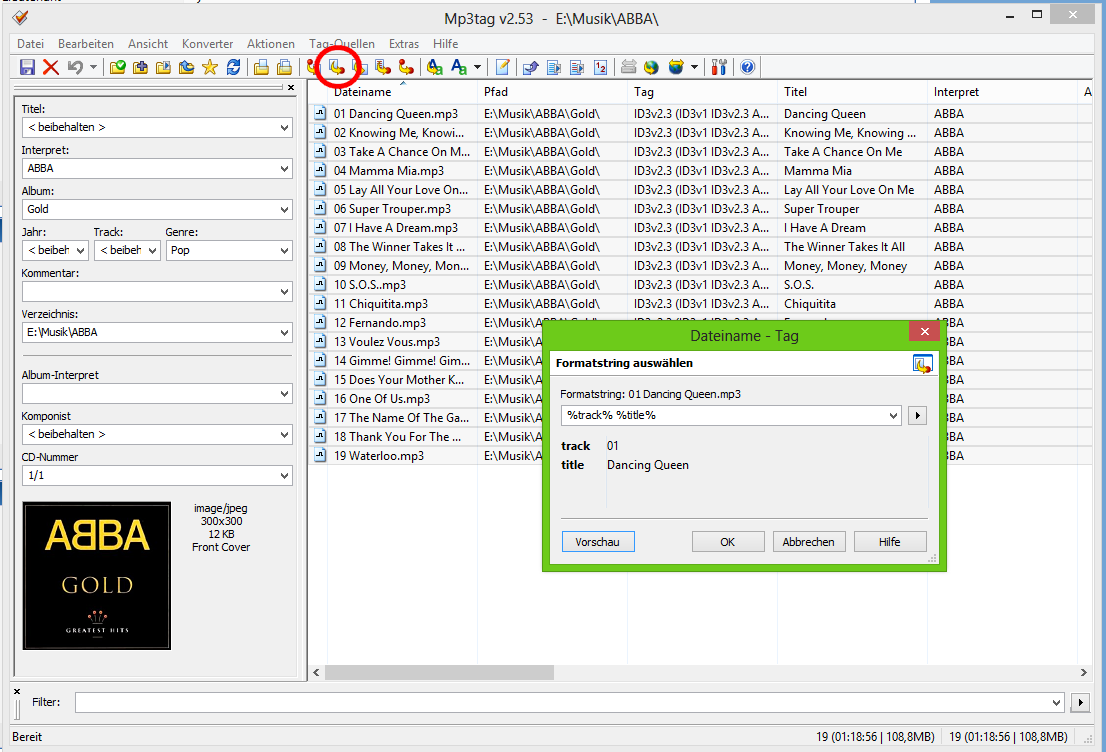Click the filter go arrow button

click(x=1080, y=702)
